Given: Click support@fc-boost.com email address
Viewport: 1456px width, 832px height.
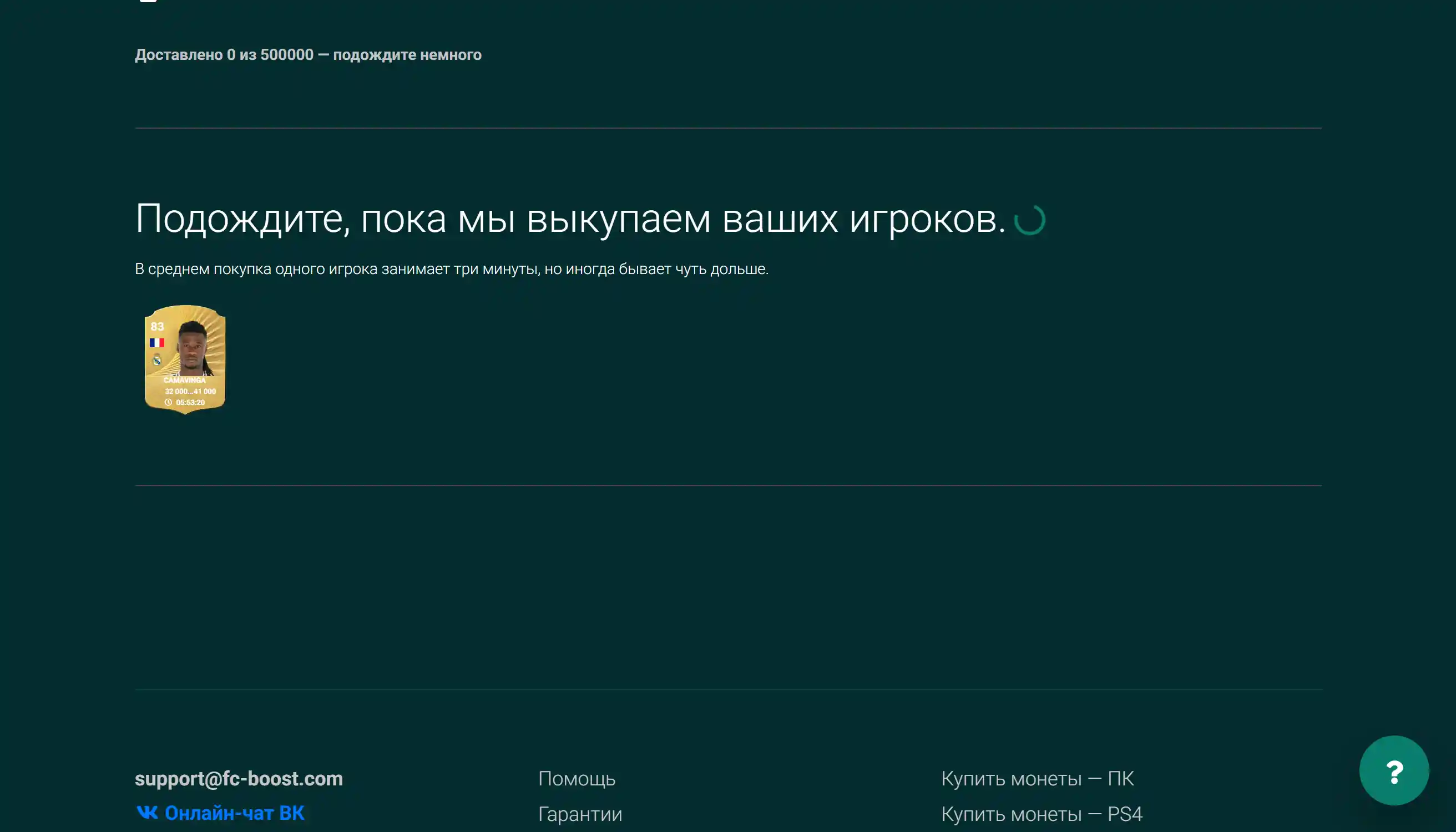Looking at the screenshot, I should click(x=239, y=778).
